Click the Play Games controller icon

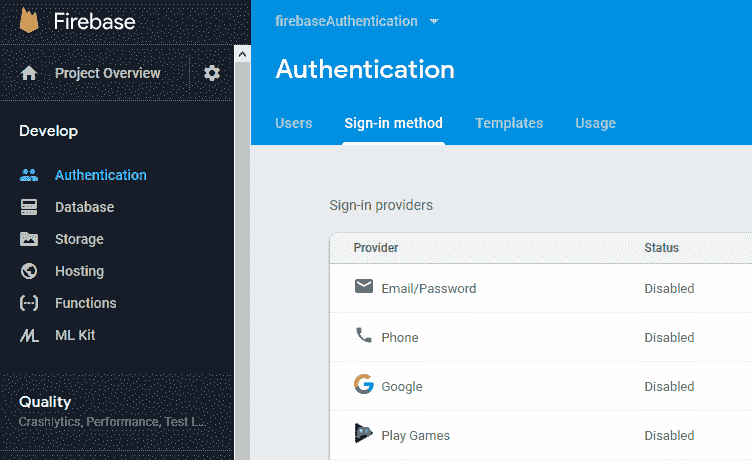tap(364, 433)
